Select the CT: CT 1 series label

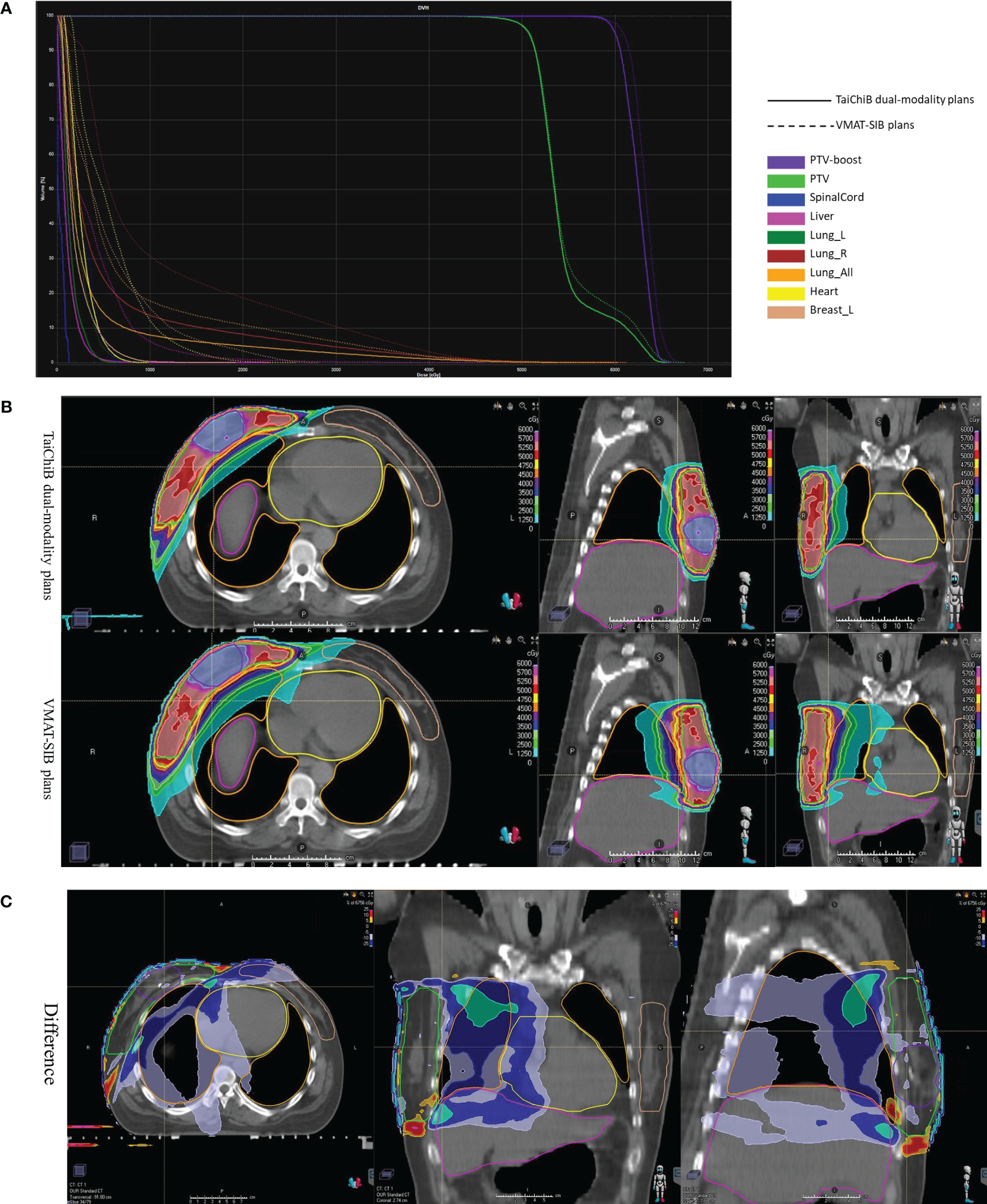[x=81, y=1186]
